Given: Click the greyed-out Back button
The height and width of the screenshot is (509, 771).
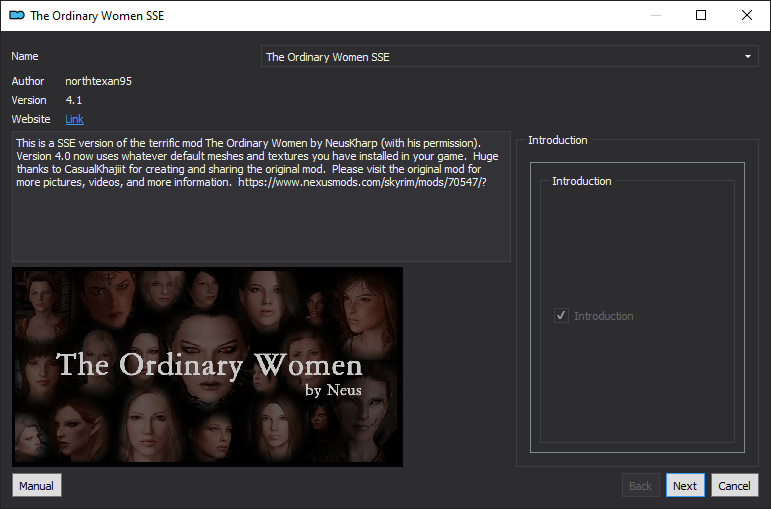Looking at the screenshot, I should click(641, 485).
